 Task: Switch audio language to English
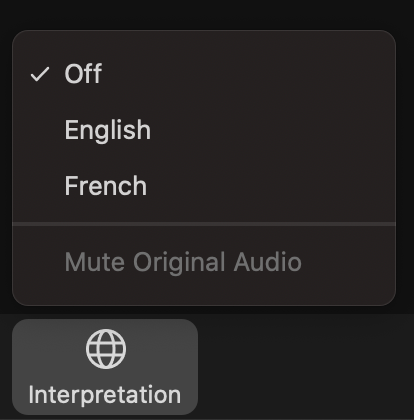(x=204, y=130)
